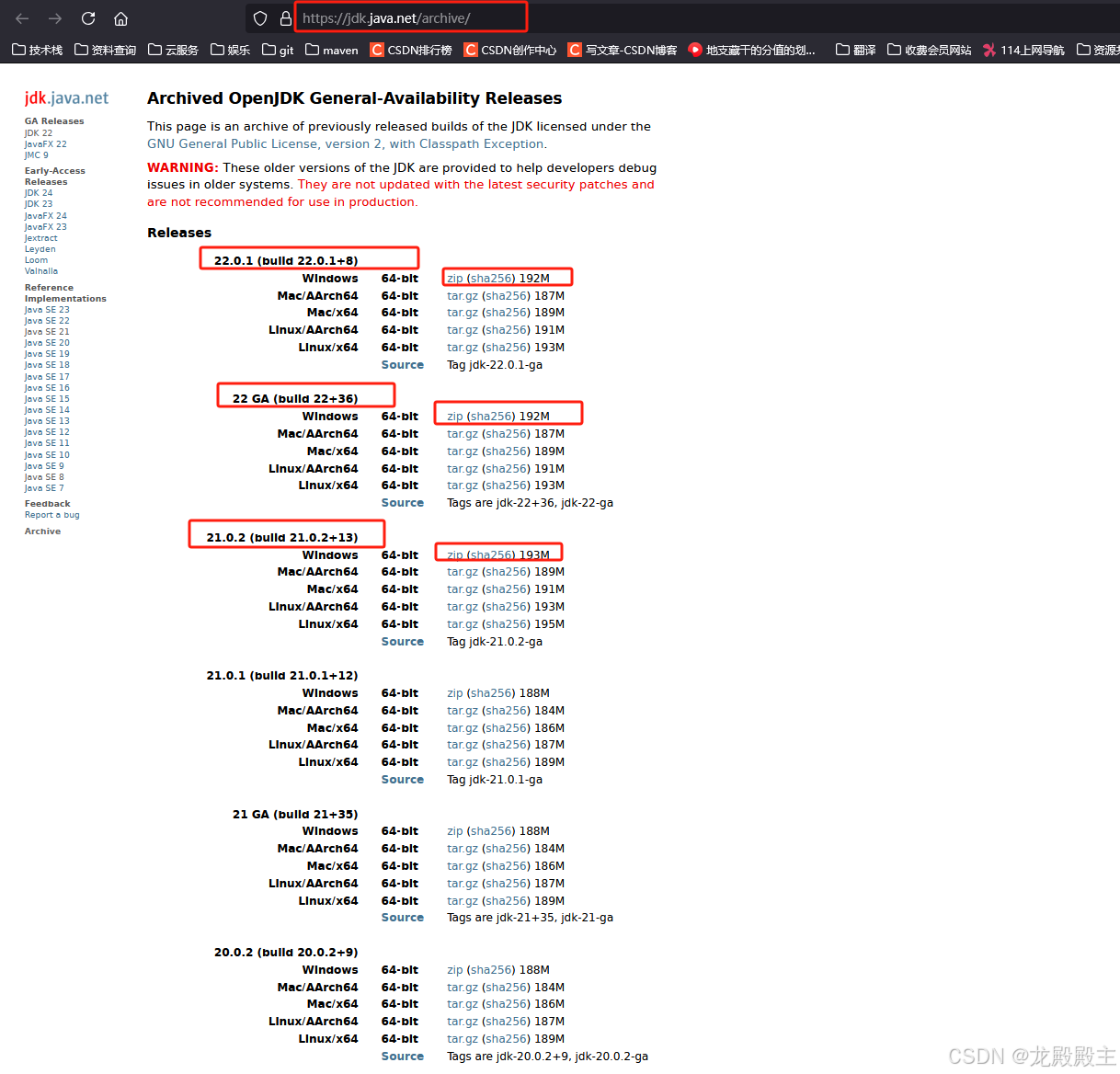
Task: Open sha256 for 21.0.1 Windows zip
Action: (493, 693)
